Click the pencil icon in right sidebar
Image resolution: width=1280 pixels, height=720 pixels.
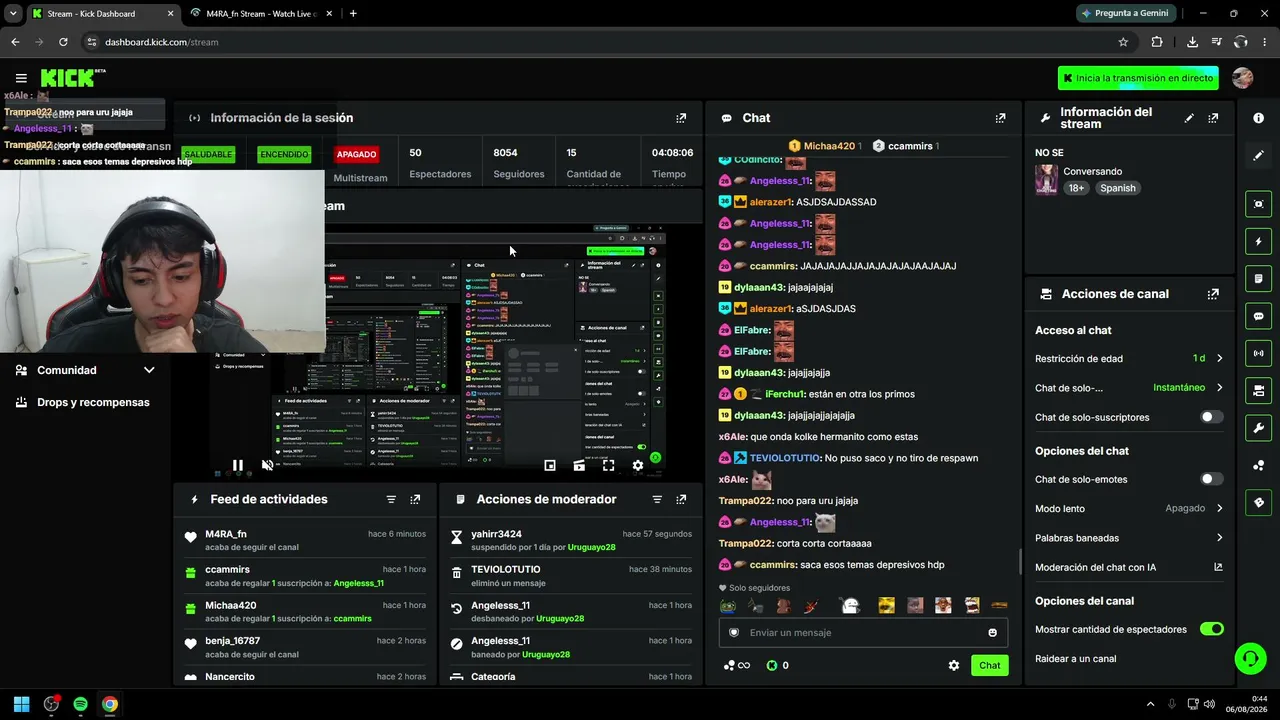click(x=1259, y=155)
